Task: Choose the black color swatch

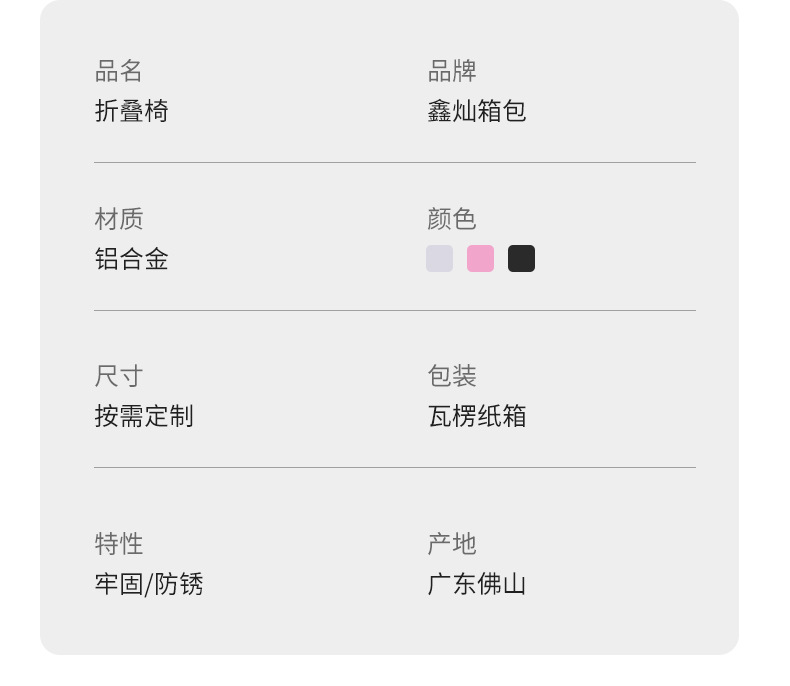Action: pos(521,258)
